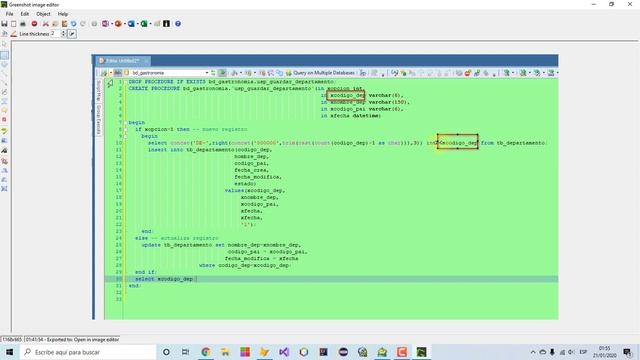Screen dimensions: 640x360
Task: Open Visual Studio from the taskbar
Action: coord(284,352)
